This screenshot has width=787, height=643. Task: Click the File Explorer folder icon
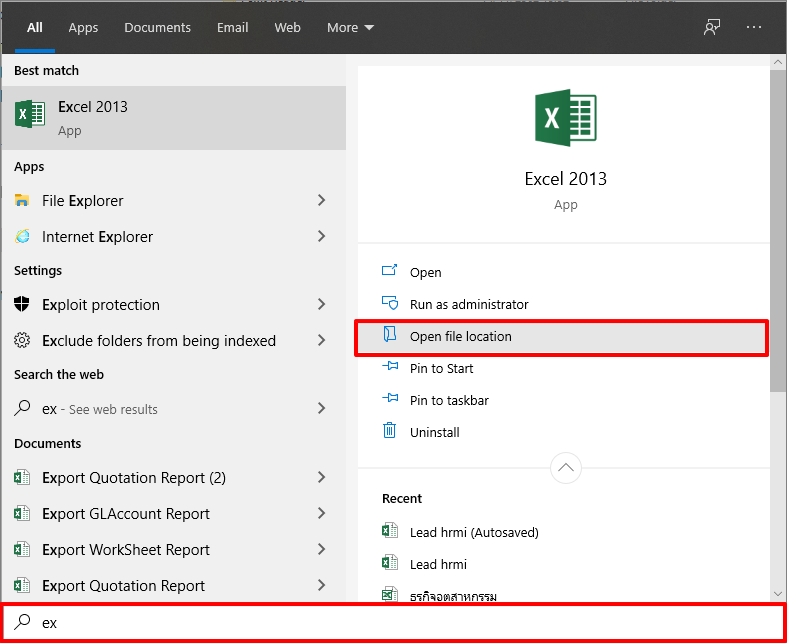(x=22, y=200)
